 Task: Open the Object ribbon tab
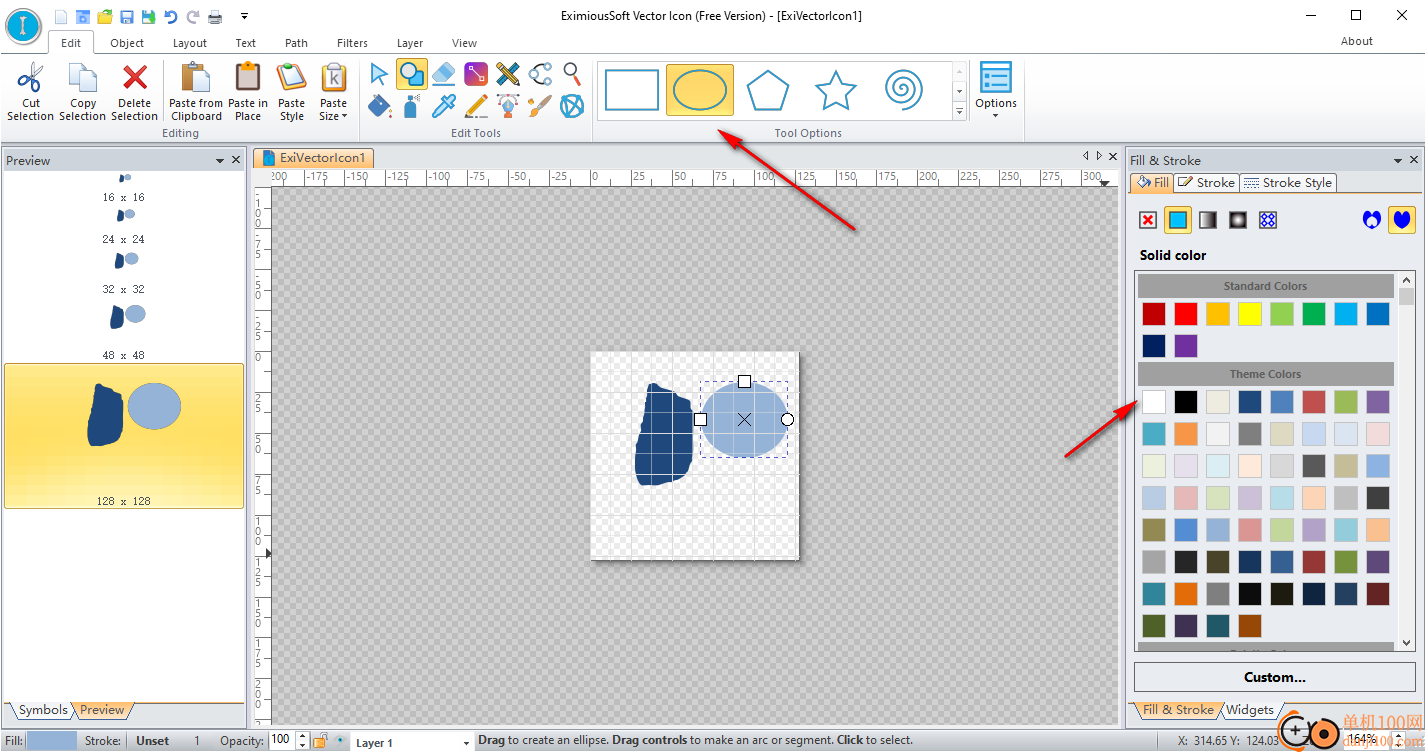point(127,43)
